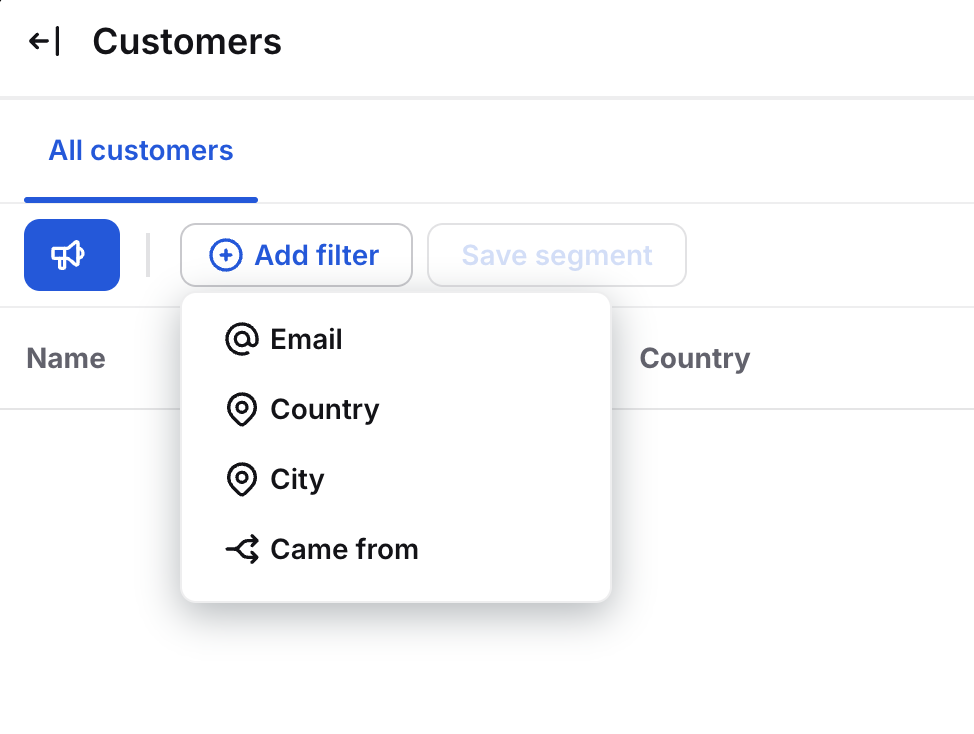
Task: Choose the Email filter option
Action: point(306,340)
